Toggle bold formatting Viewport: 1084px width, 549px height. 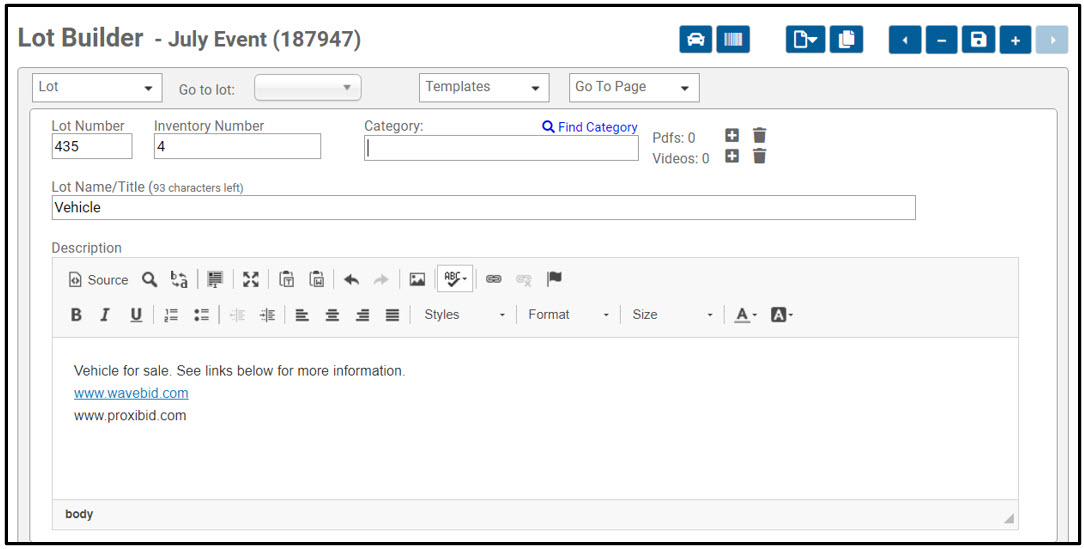point(76,315)
